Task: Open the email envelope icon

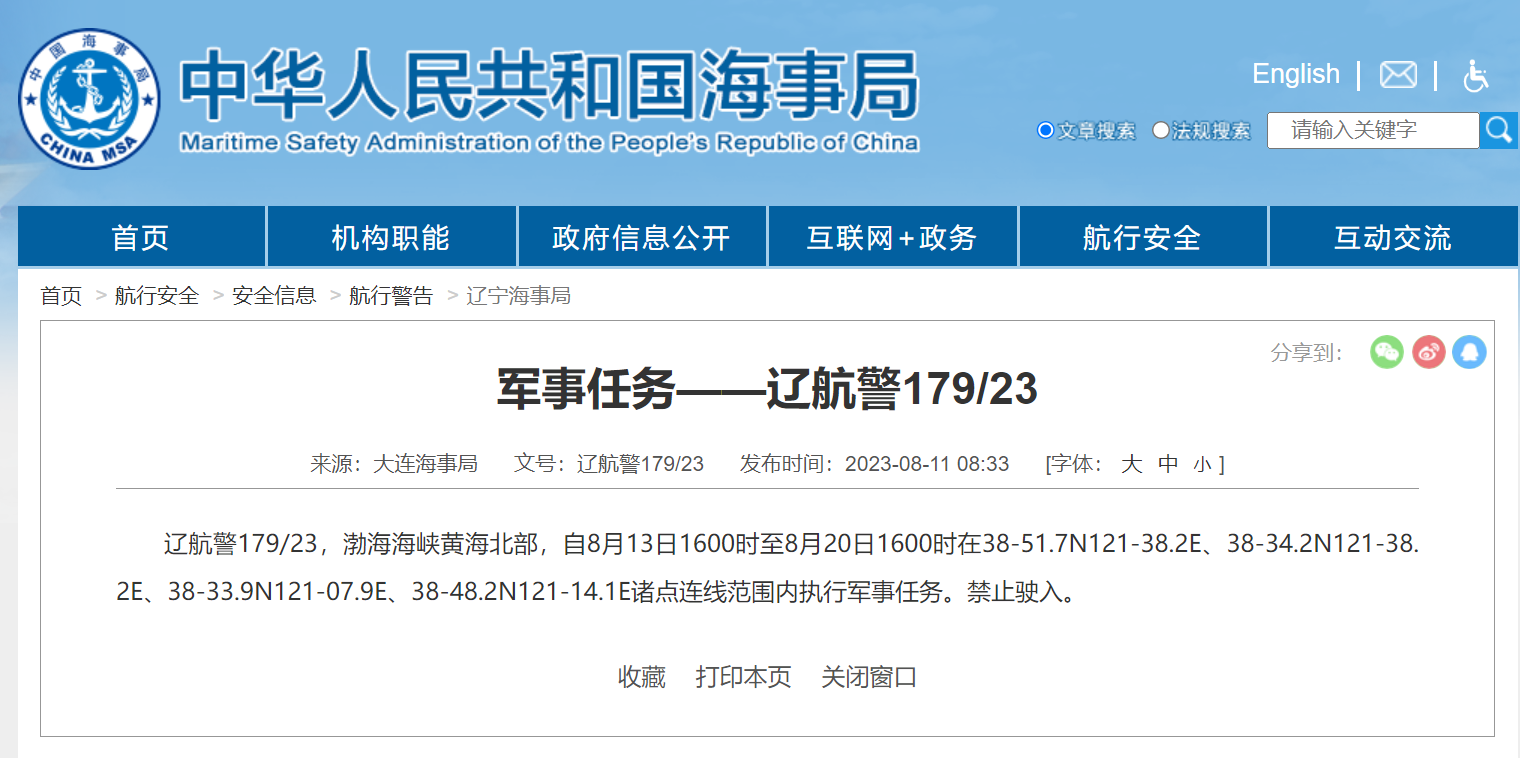Action: (1397, 75)
